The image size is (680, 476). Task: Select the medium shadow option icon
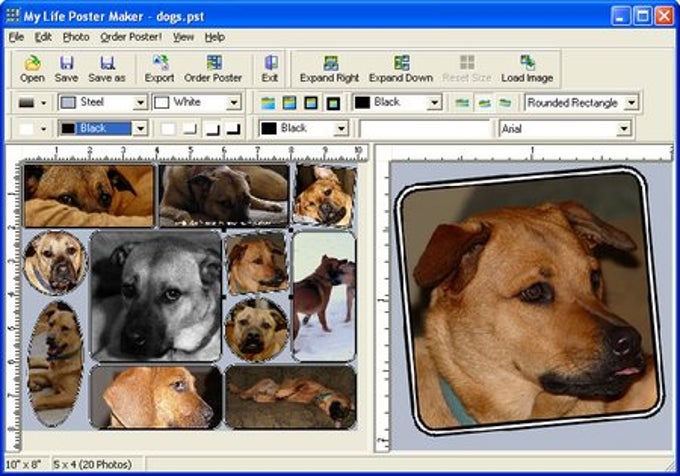pyautogui.click(x=212, y=128)
